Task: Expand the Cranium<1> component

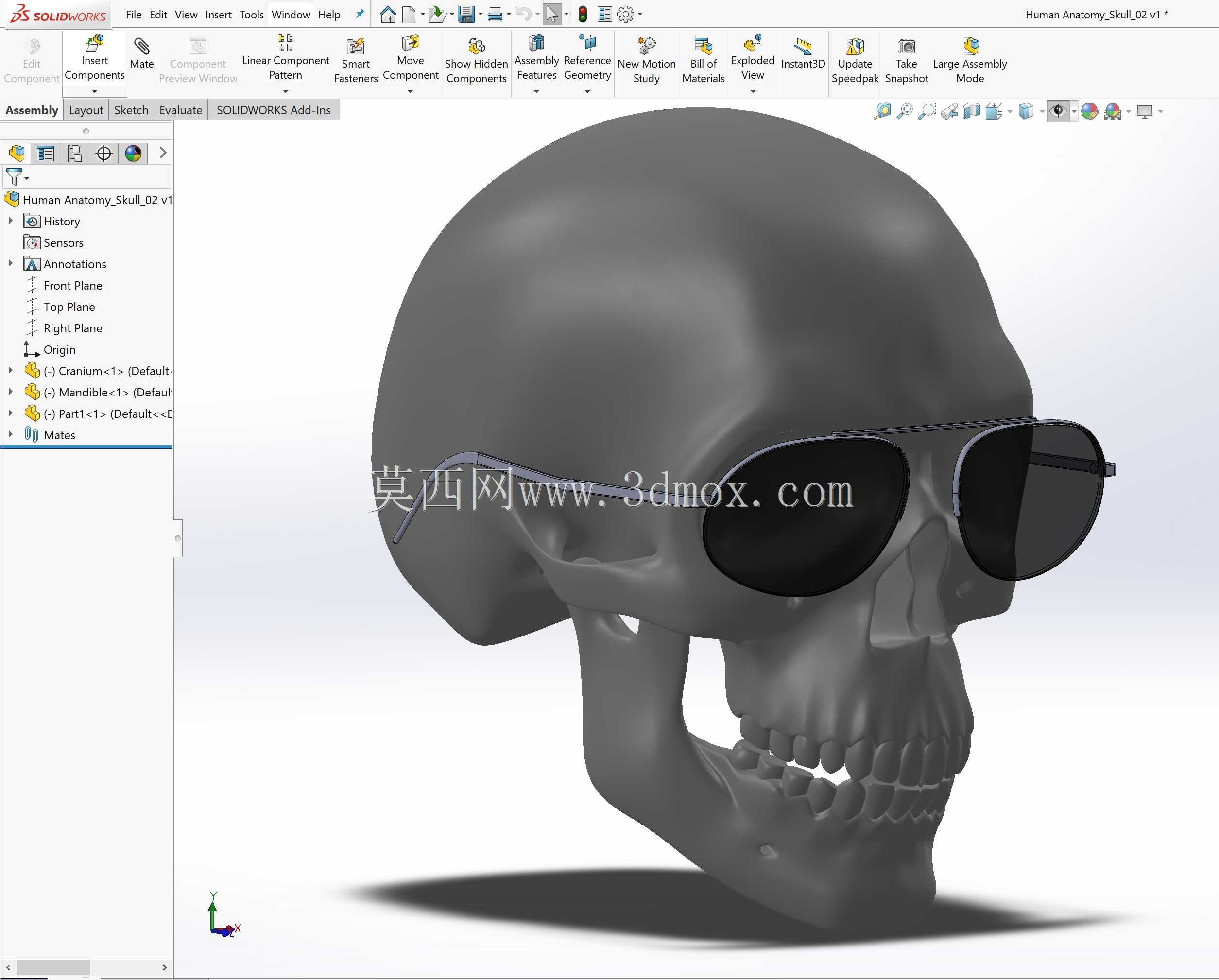Action: (11, 370)
